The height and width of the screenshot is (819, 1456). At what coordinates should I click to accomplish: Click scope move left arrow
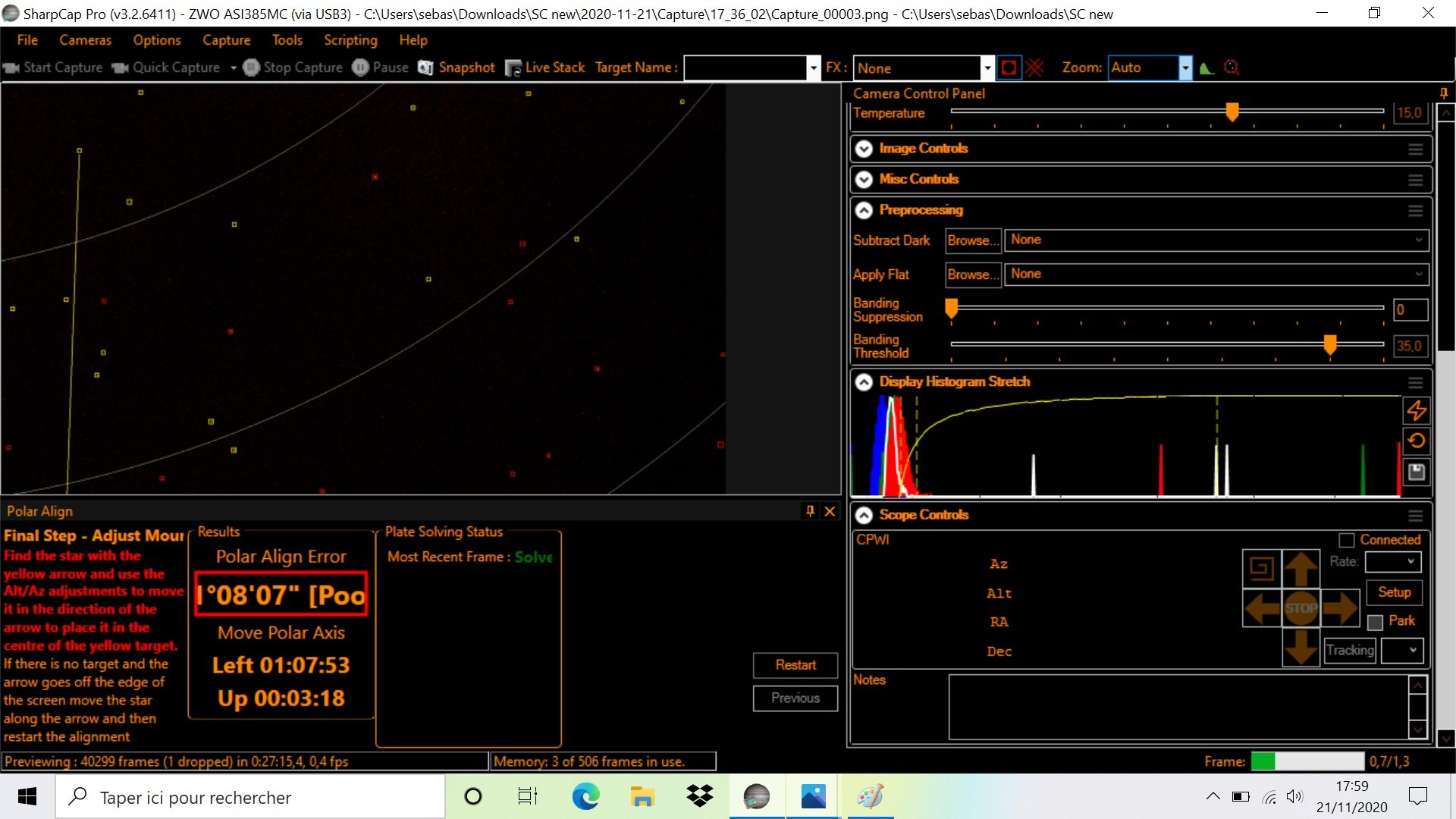pos(1263,607)
